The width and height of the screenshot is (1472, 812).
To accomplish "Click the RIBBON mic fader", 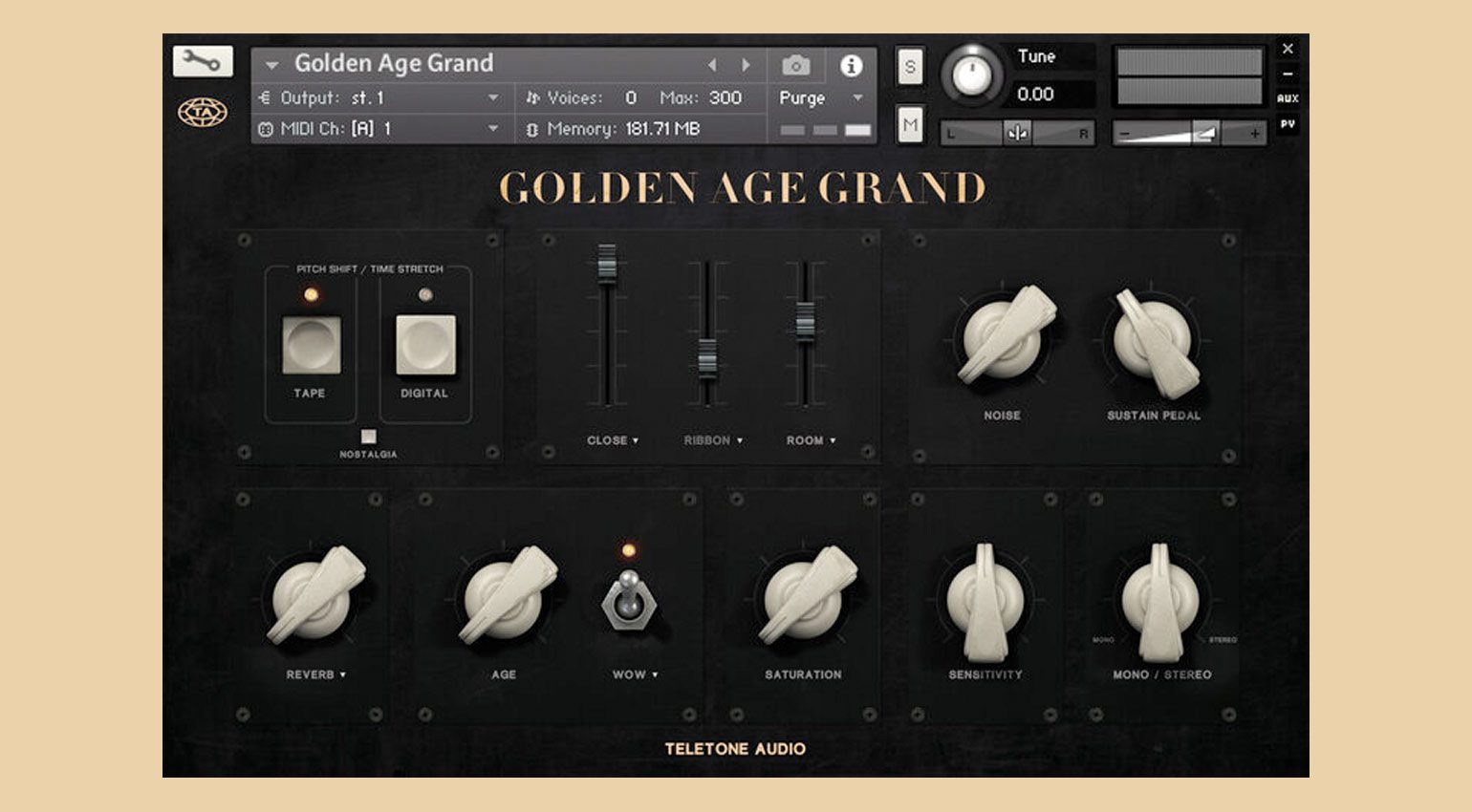I will click(x=707, y=358).
